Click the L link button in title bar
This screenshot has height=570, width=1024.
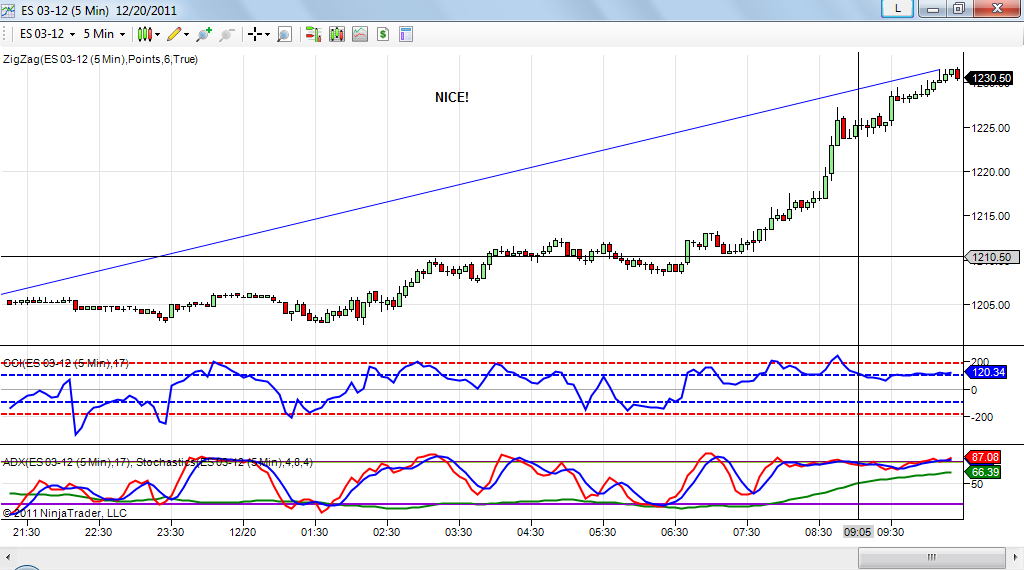point(897,8)
